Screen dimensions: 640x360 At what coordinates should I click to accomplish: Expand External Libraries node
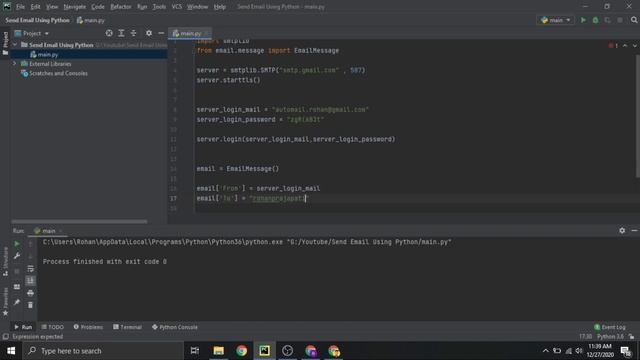point(15,64)
